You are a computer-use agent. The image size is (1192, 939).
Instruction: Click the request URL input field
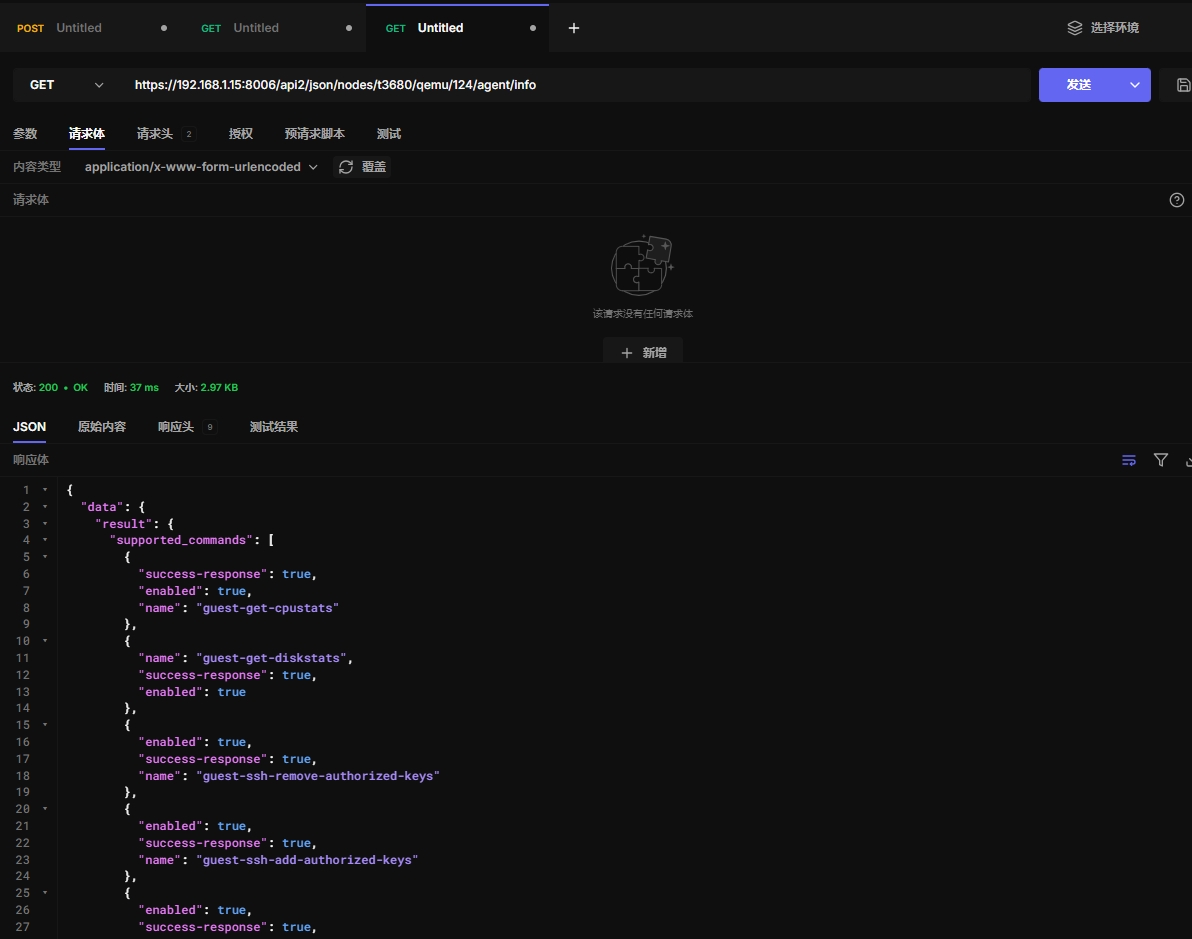tap(575, 85)
